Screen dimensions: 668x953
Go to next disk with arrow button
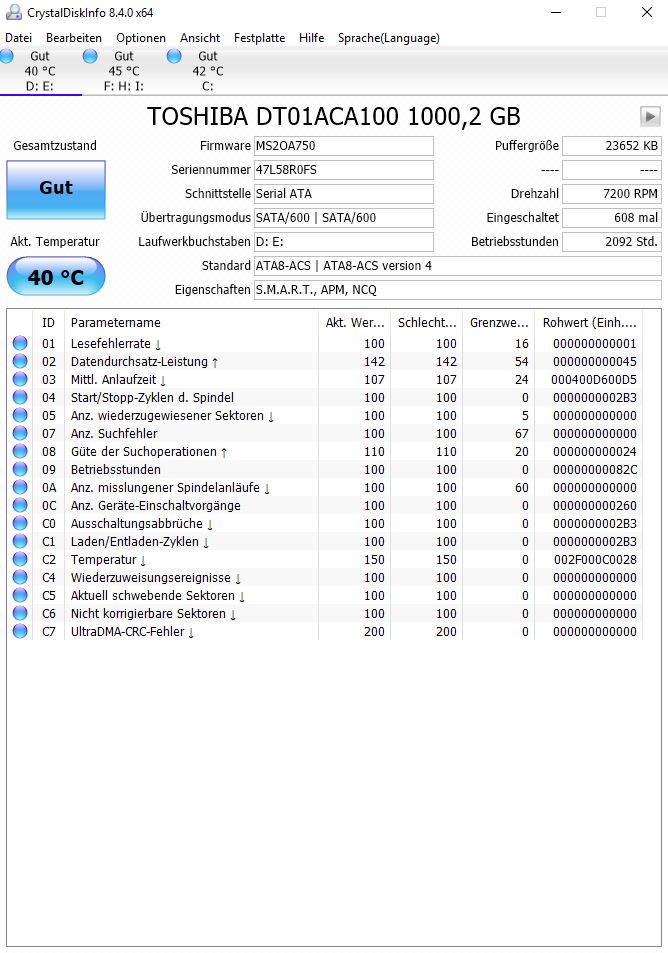coord(650,116)
